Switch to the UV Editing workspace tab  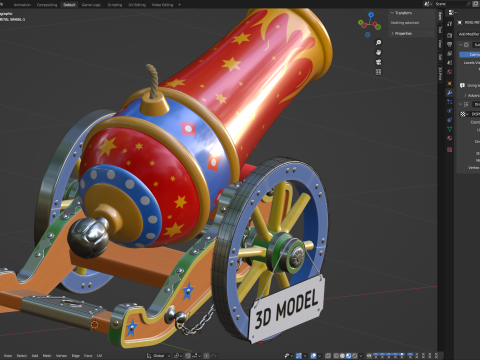(x=137, y=5)
